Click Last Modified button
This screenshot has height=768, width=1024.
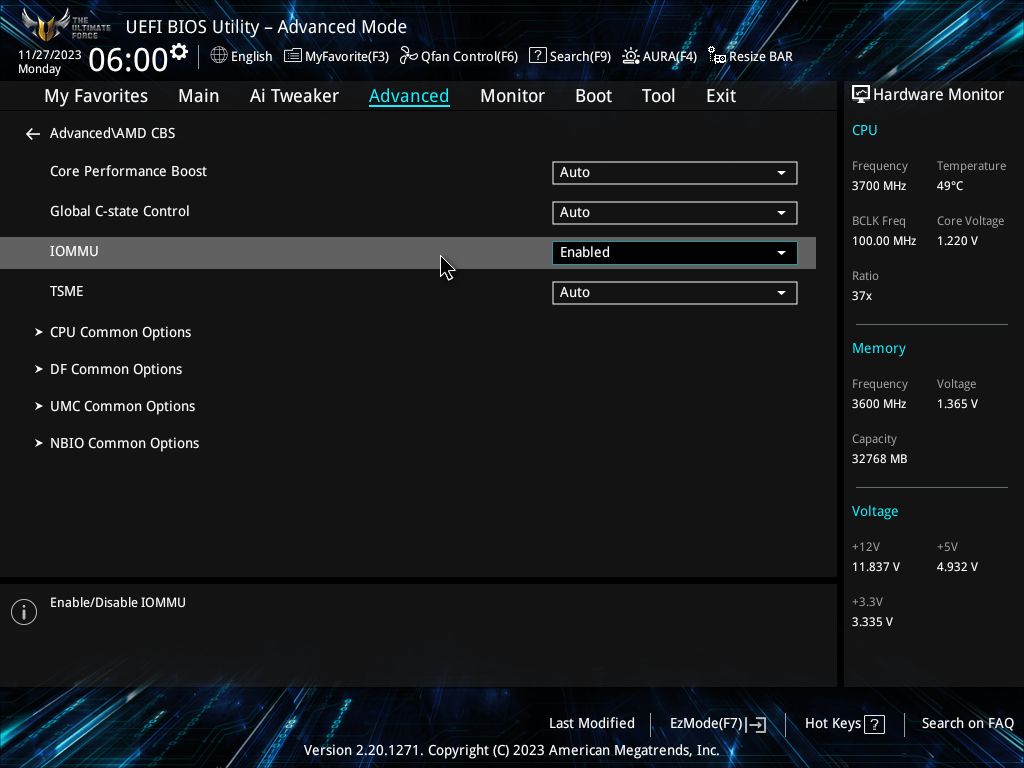[592, 724]
